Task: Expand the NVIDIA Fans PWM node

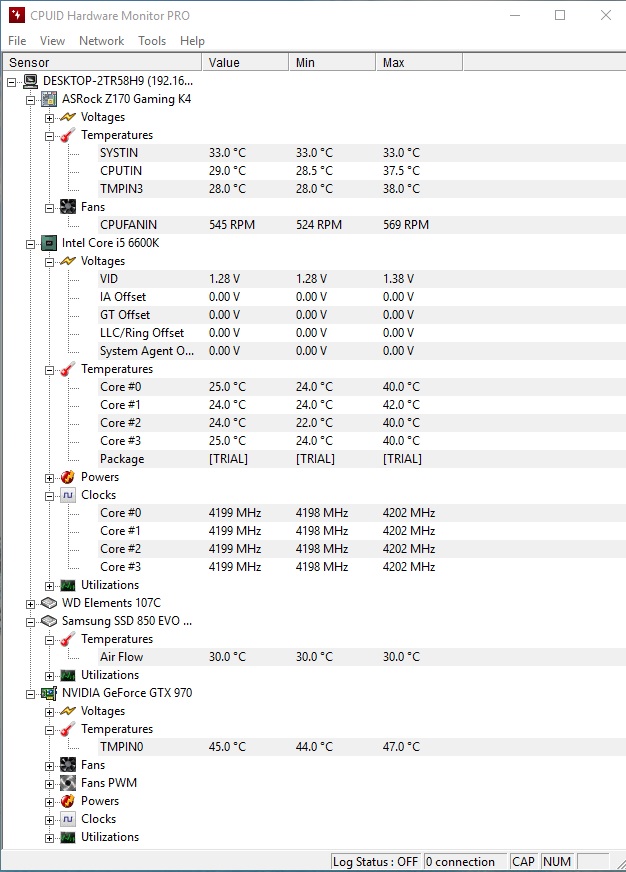Action: pyautogui.click(x=49, y=784)
